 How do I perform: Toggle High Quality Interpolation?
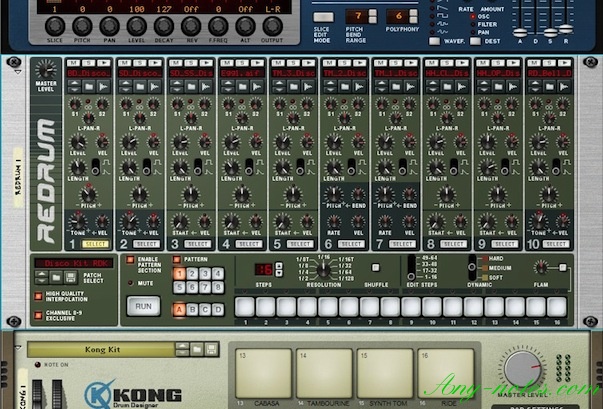click(38, 296)
